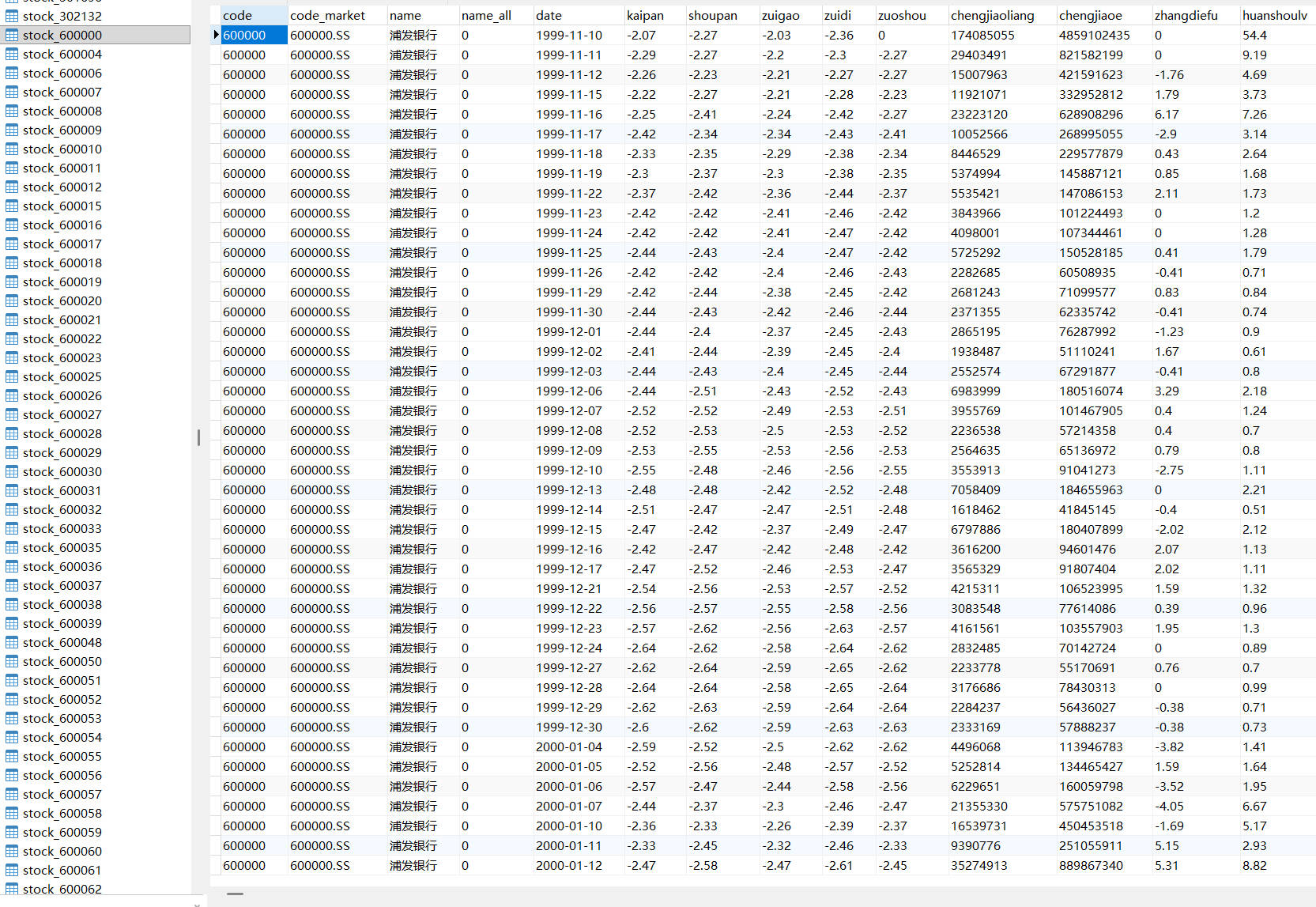
Task: Click the code_market column header
Action: (337, 15)
